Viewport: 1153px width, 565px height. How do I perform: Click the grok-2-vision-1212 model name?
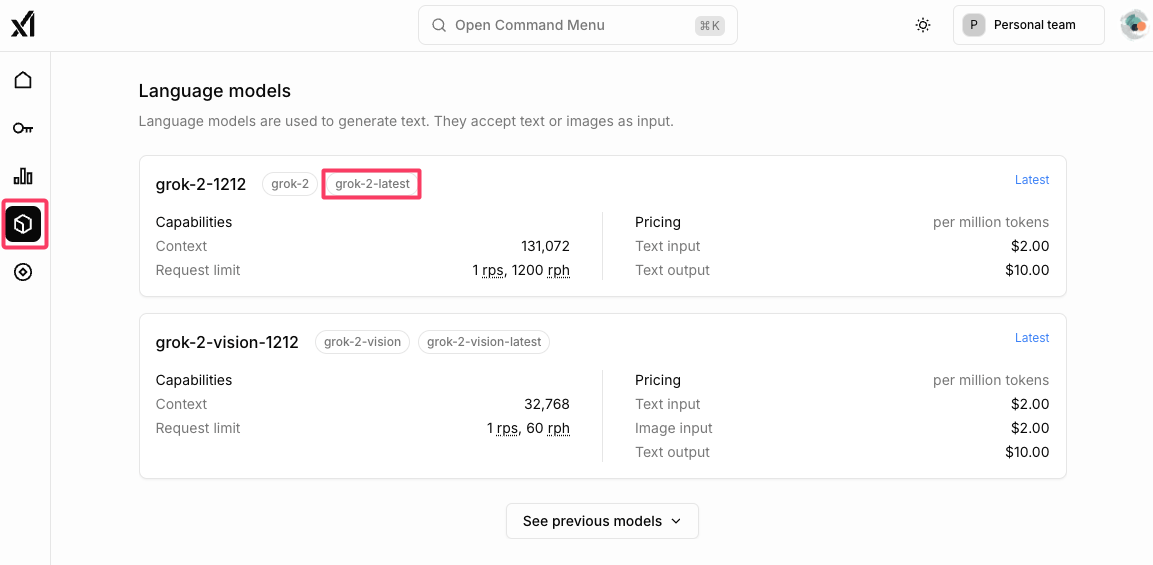(227, 342)
